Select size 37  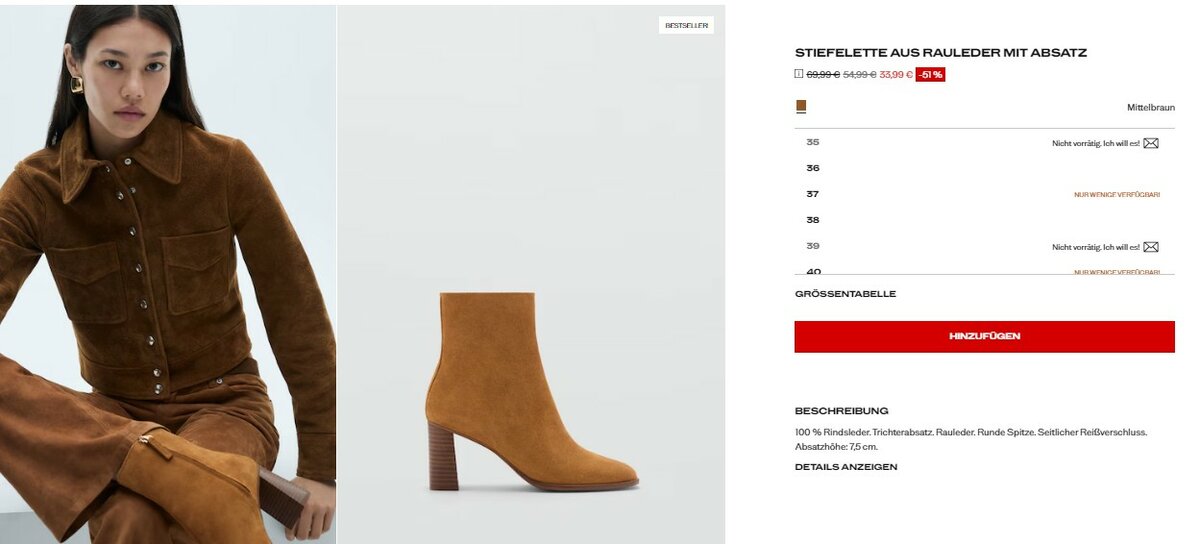813,194
